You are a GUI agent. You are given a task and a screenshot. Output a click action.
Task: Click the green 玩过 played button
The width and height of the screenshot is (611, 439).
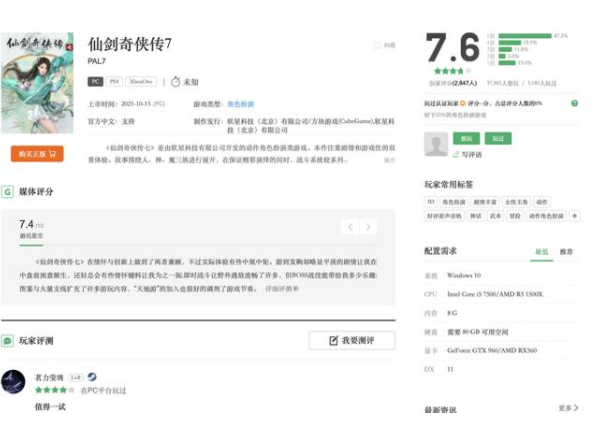(x=498, y=139)
